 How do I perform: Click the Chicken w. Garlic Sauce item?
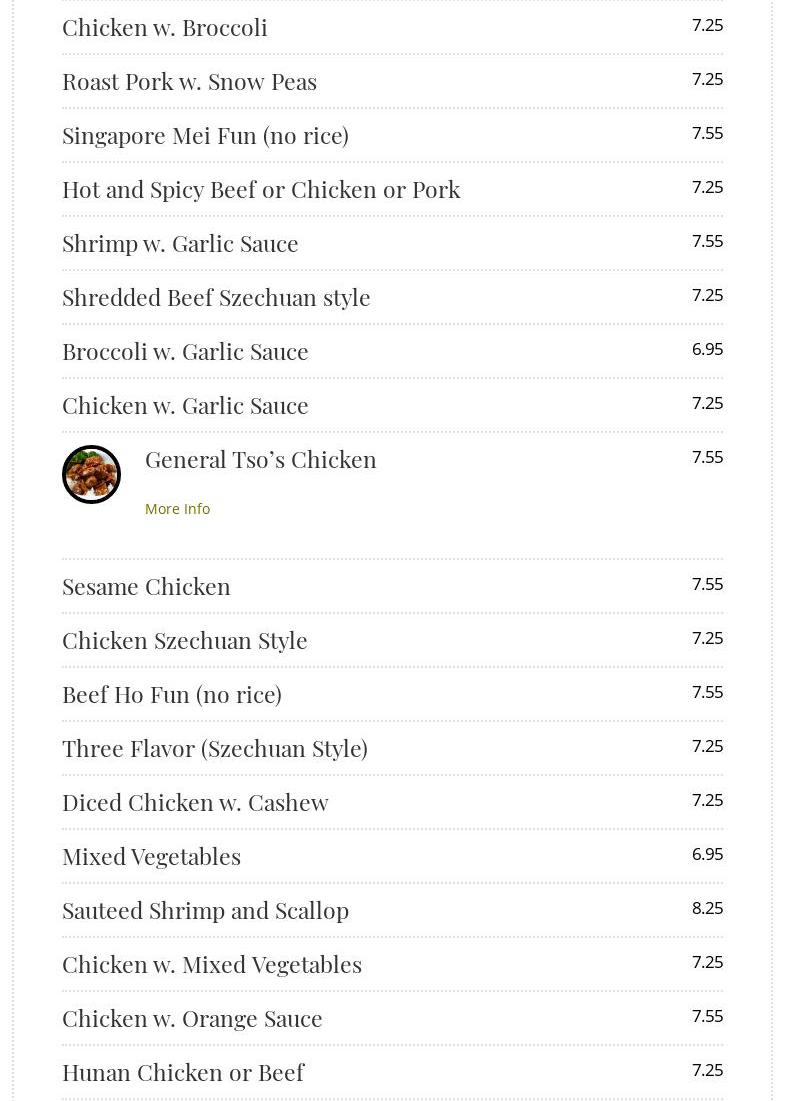pos(185,405)
